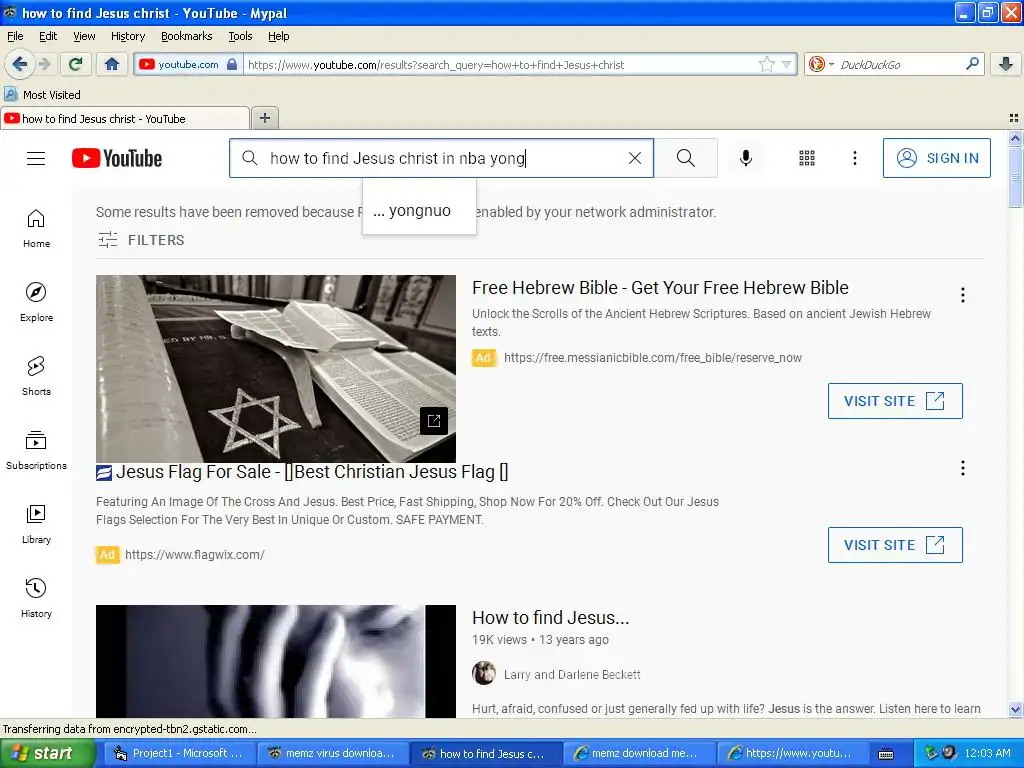This screenshot has width=1024, height=768.
Task: Open messianicbible.com ad URL link
Action: (652, 358)
